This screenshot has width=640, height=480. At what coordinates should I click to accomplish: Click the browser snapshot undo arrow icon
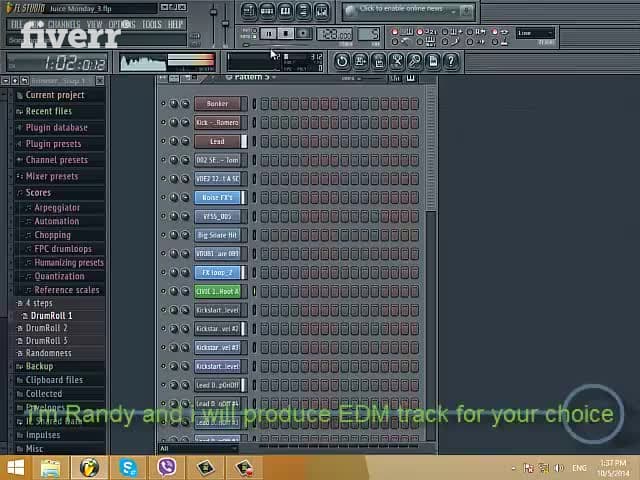point(24,81)
